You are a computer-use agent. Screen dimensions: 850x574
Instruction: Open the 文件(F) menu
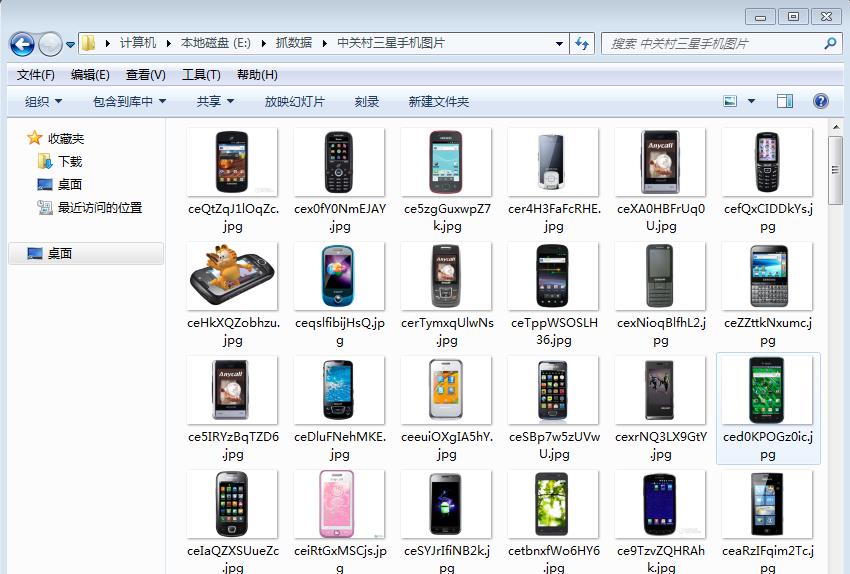pyautogui.click(x=36, y=75)
